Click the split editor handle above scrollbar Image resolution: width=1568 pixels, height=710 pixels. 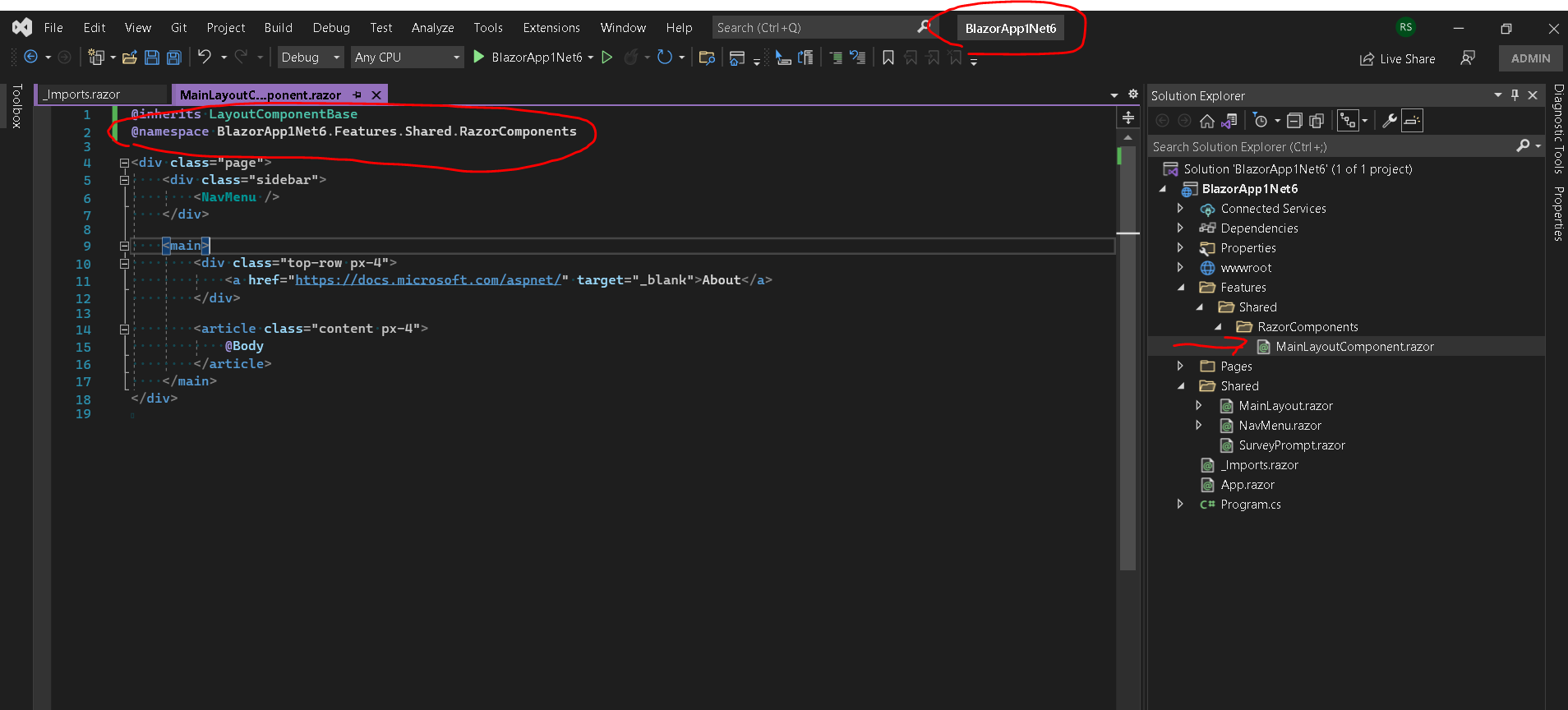1128,118
